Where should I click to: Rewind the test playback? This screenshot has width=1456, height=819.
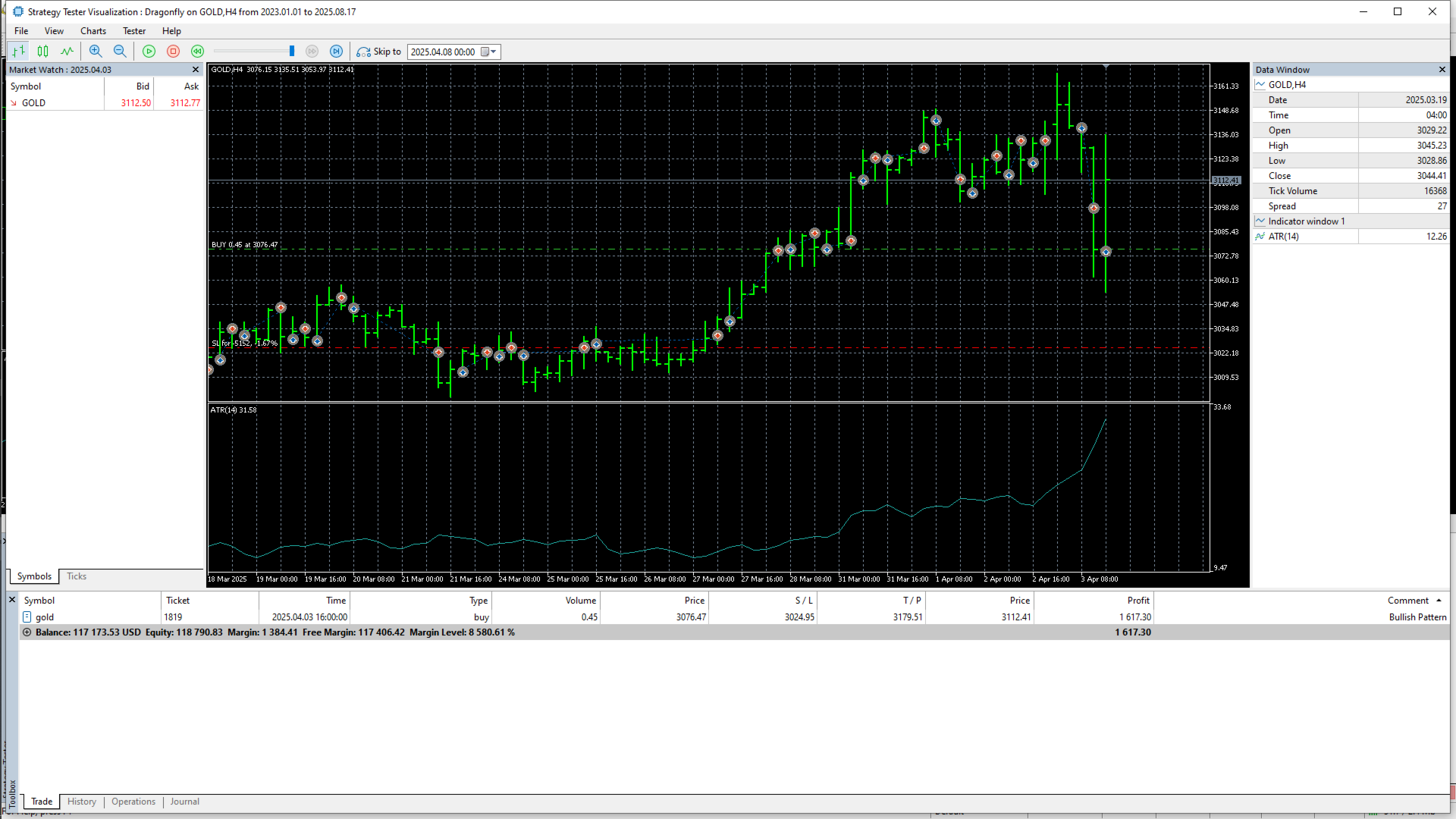point(198,52)
